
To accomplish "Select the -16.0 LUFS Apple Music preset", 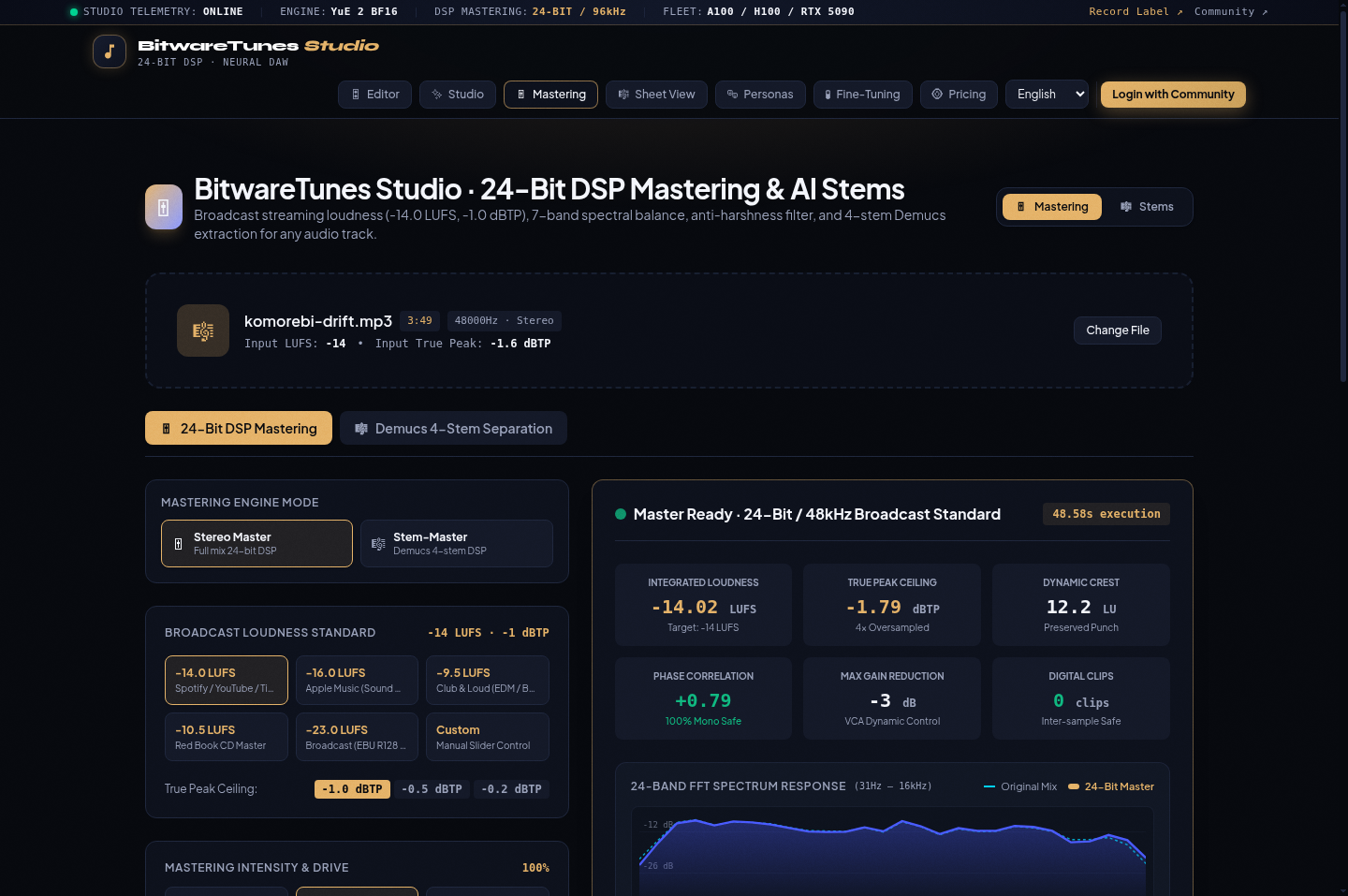I will click(x=357, y=680).
